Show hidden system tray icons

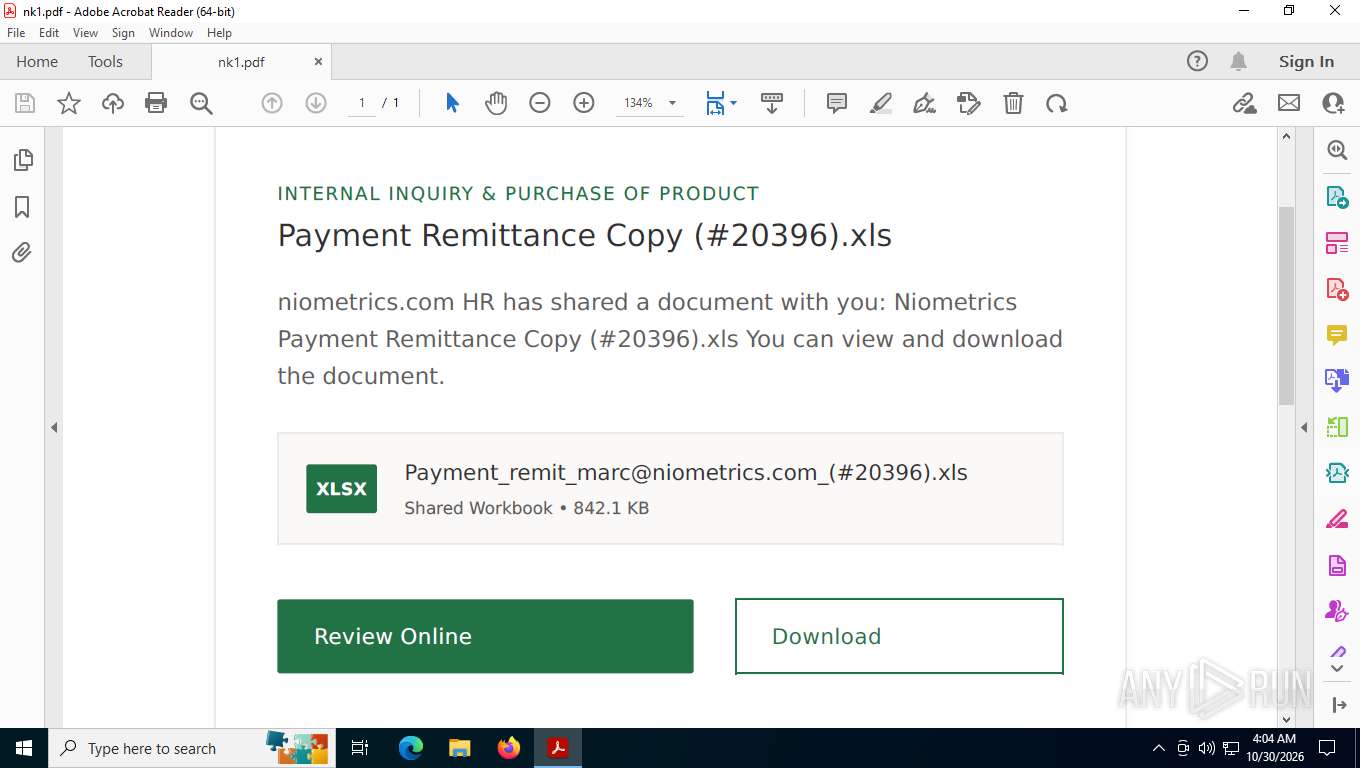pyautogui.click(x=1159, y=748)
